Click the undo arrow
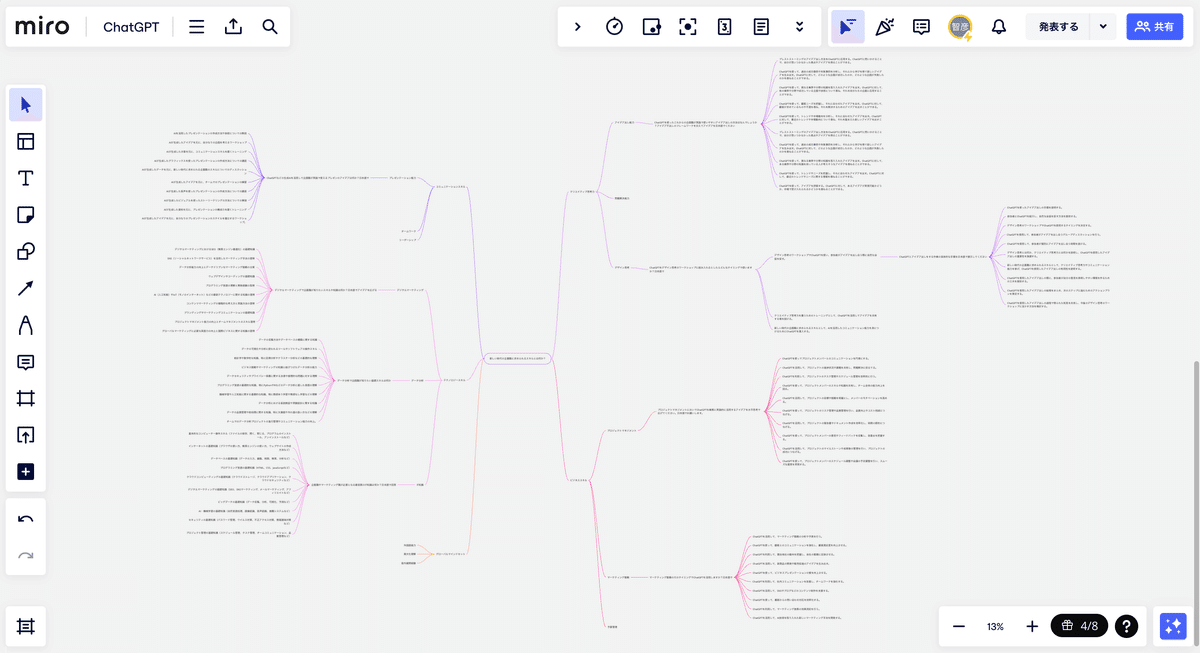The image size is (1200, 653). pyautogui.click(x=26, y=520)
